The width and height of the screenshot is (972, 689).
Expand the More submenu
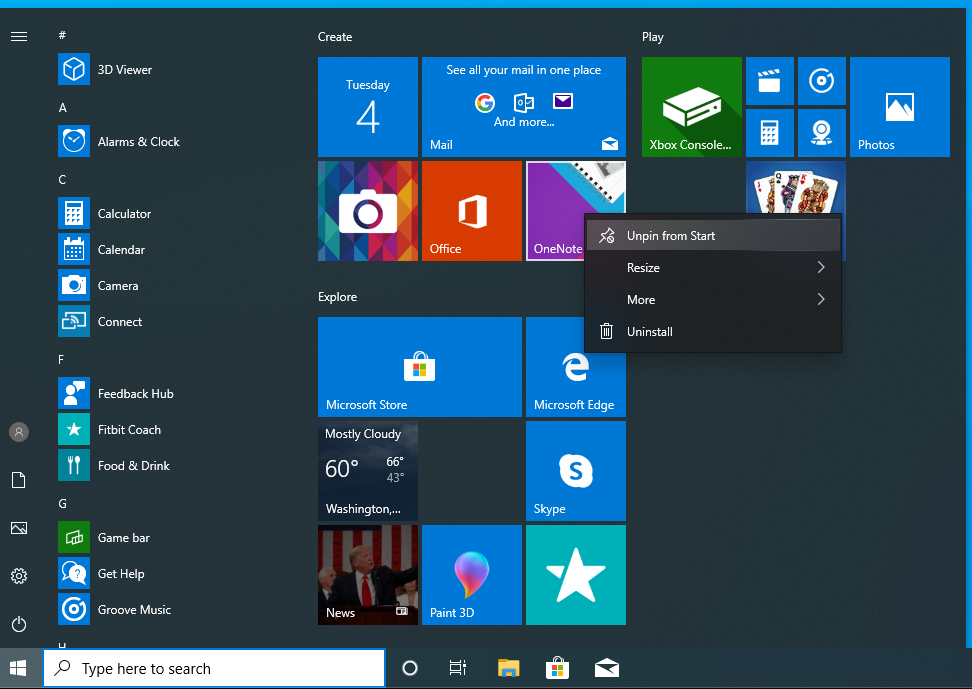point(712,299)
